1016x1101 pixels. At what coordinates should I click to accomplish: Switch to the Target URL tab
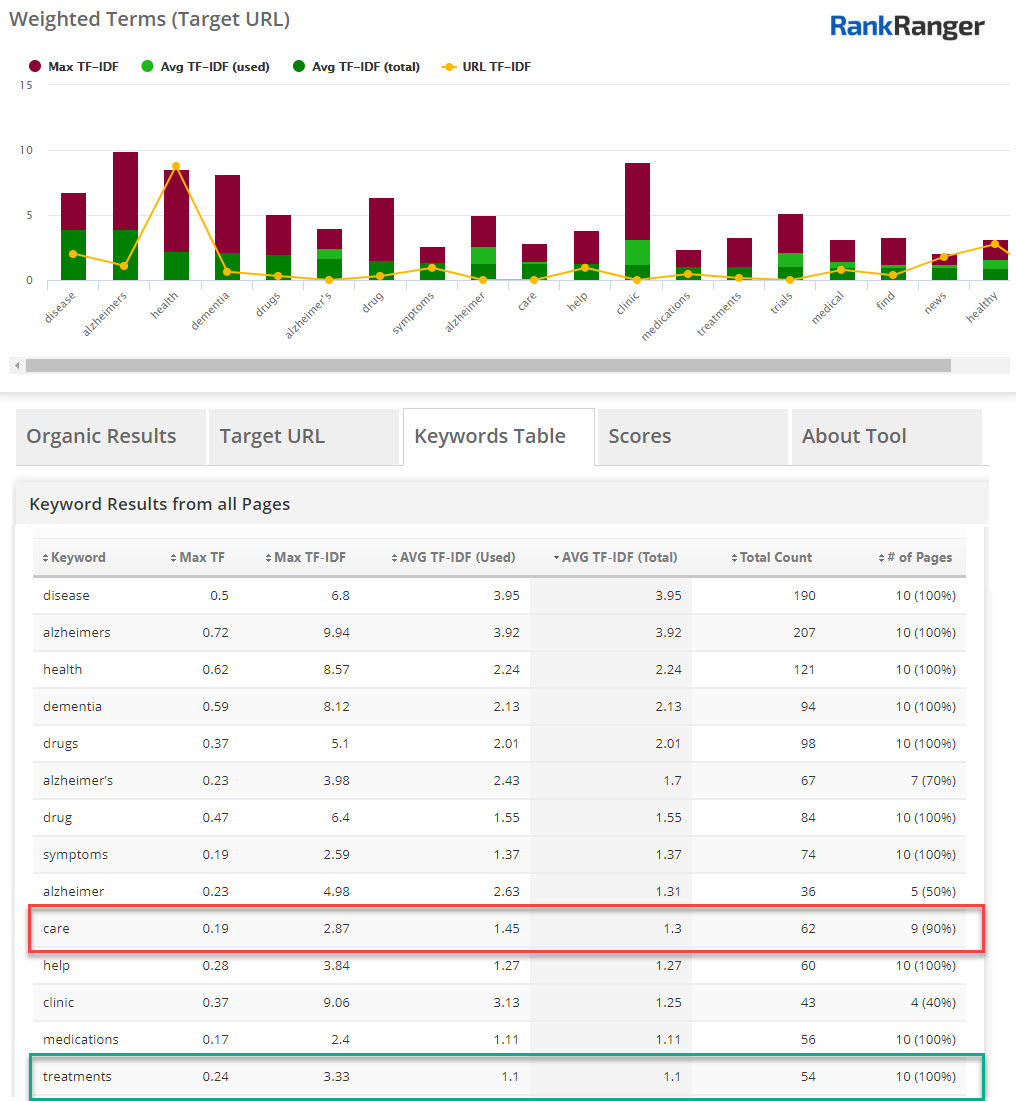(x=272, y=436)
